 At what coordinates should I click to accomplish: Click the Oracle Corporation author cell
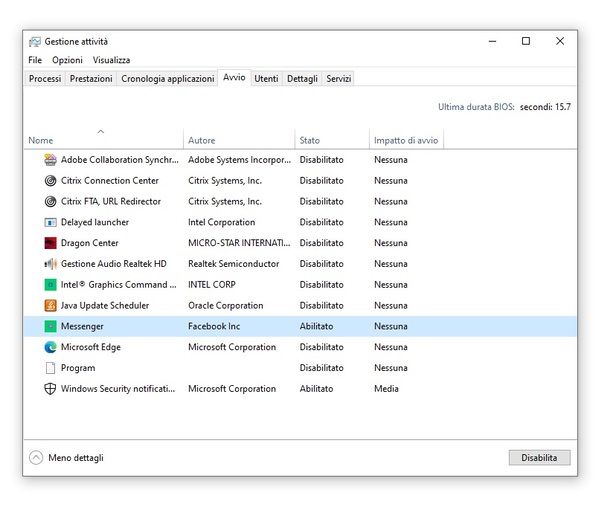pyautogui.click(x=226, y=305)
